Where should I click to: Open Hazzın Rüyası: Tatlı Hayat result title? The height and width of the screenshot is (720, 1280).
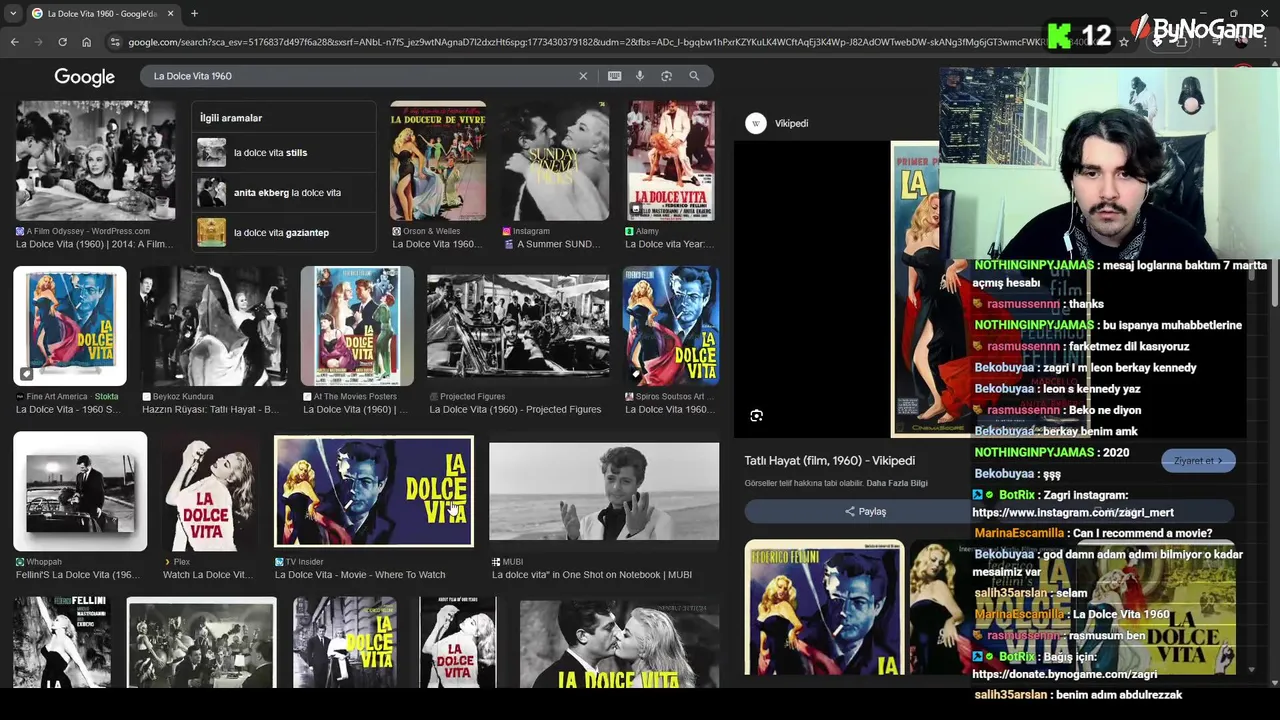[x=210, y=409]
